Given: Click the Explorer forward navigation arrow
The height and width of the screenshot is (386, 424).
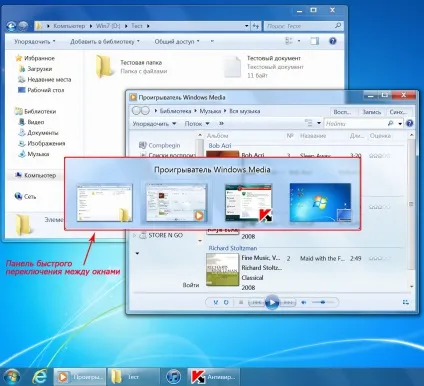Looking at the screenshot, I should (23, 26).
